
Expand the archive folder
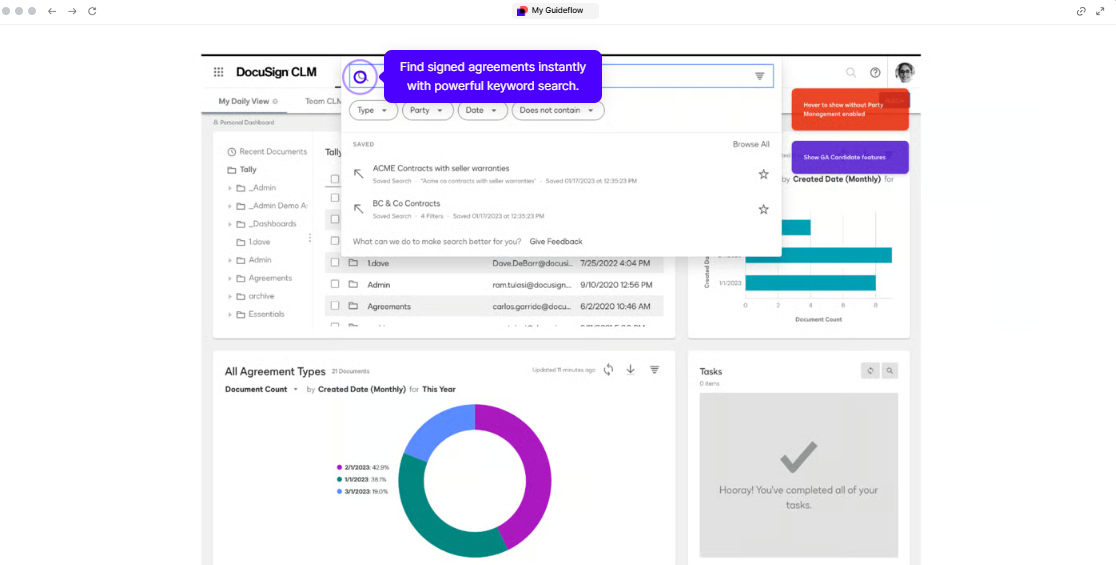[230, 296]
